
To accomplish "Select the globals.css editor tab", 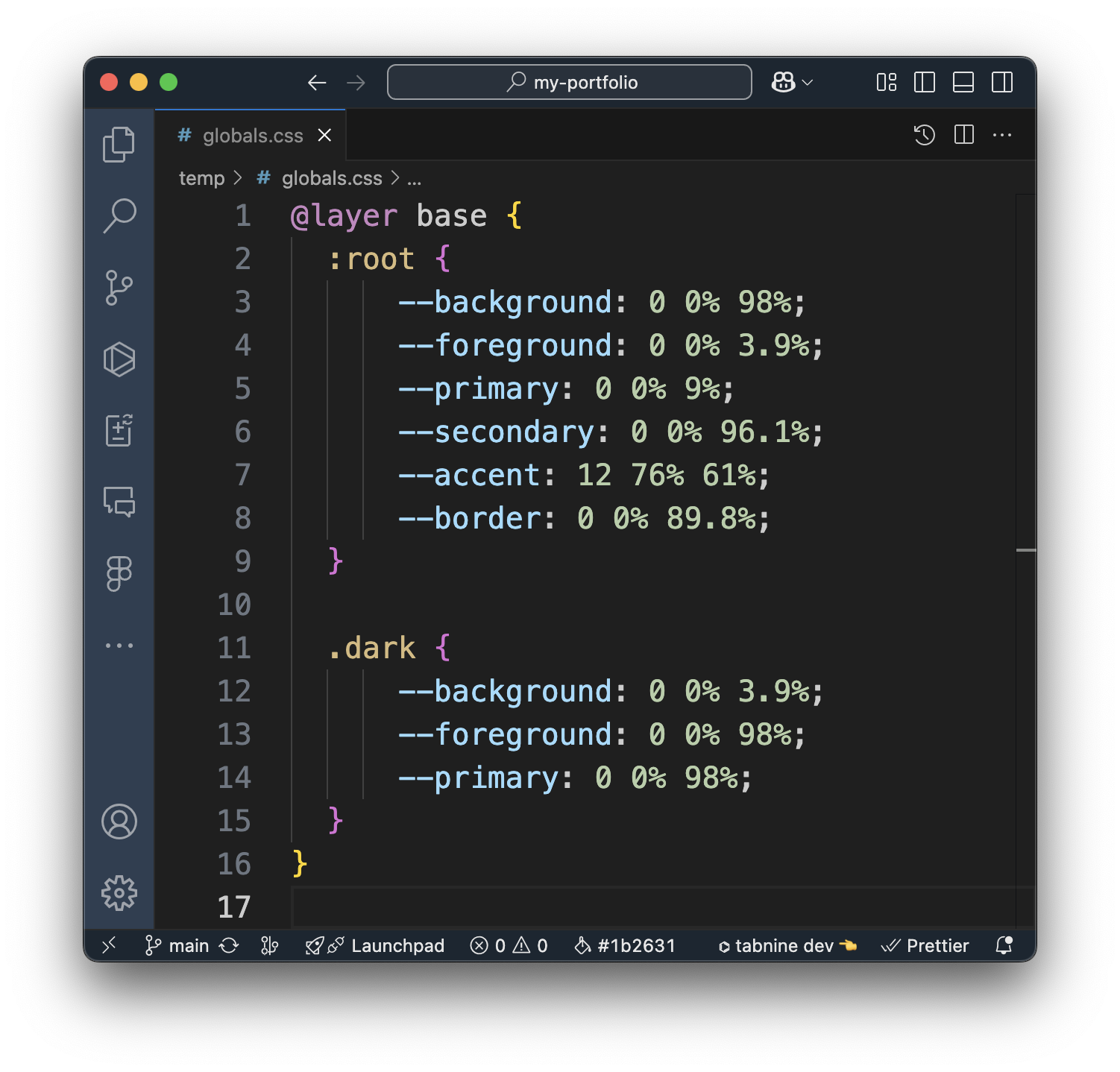I will click(x=251, y=135).
